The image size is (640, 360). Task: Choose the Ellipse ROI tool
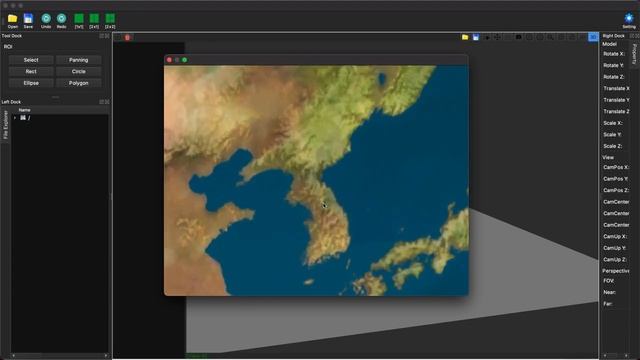pyautogui.click(x=31, y=83)
